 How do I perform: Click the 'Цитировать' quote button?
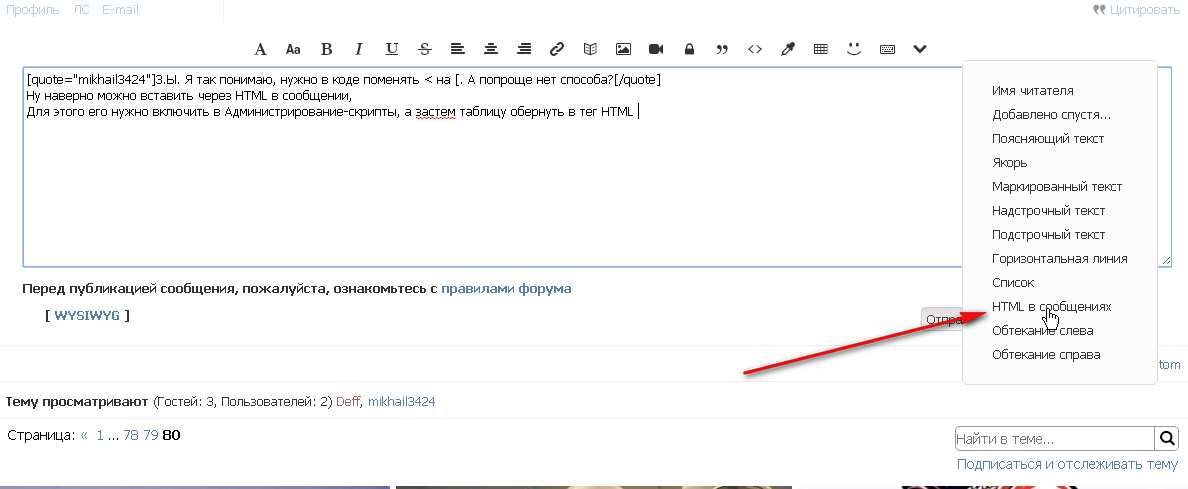pyautogui.click(x=1136, y=10)
